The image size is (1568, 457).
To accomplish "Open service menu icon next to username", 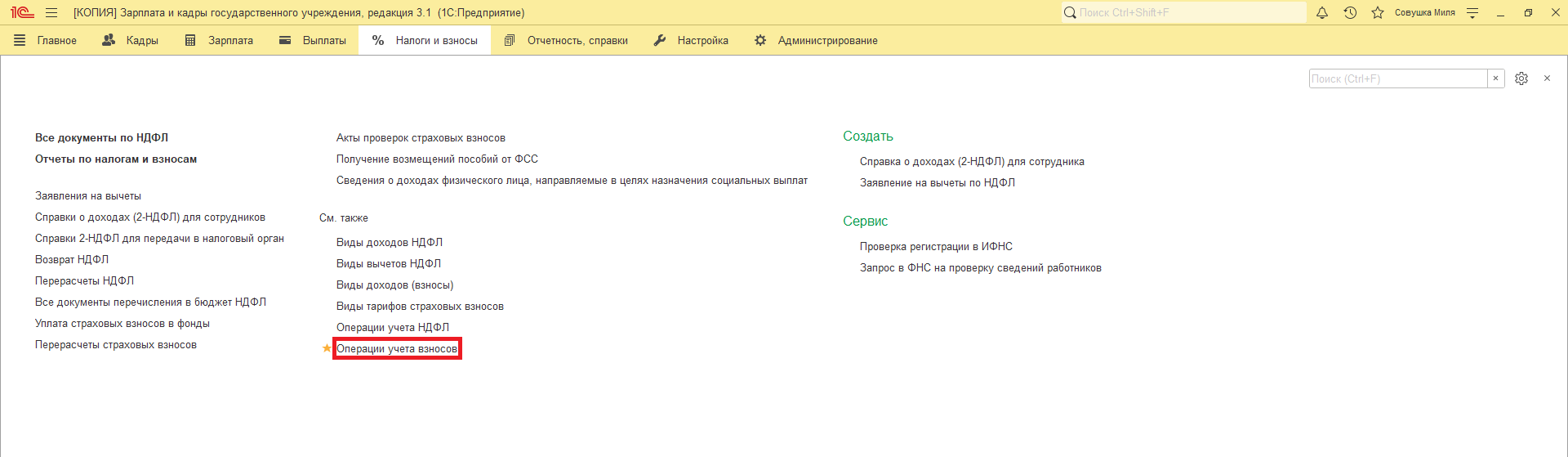I will (x=1472, y=12).
